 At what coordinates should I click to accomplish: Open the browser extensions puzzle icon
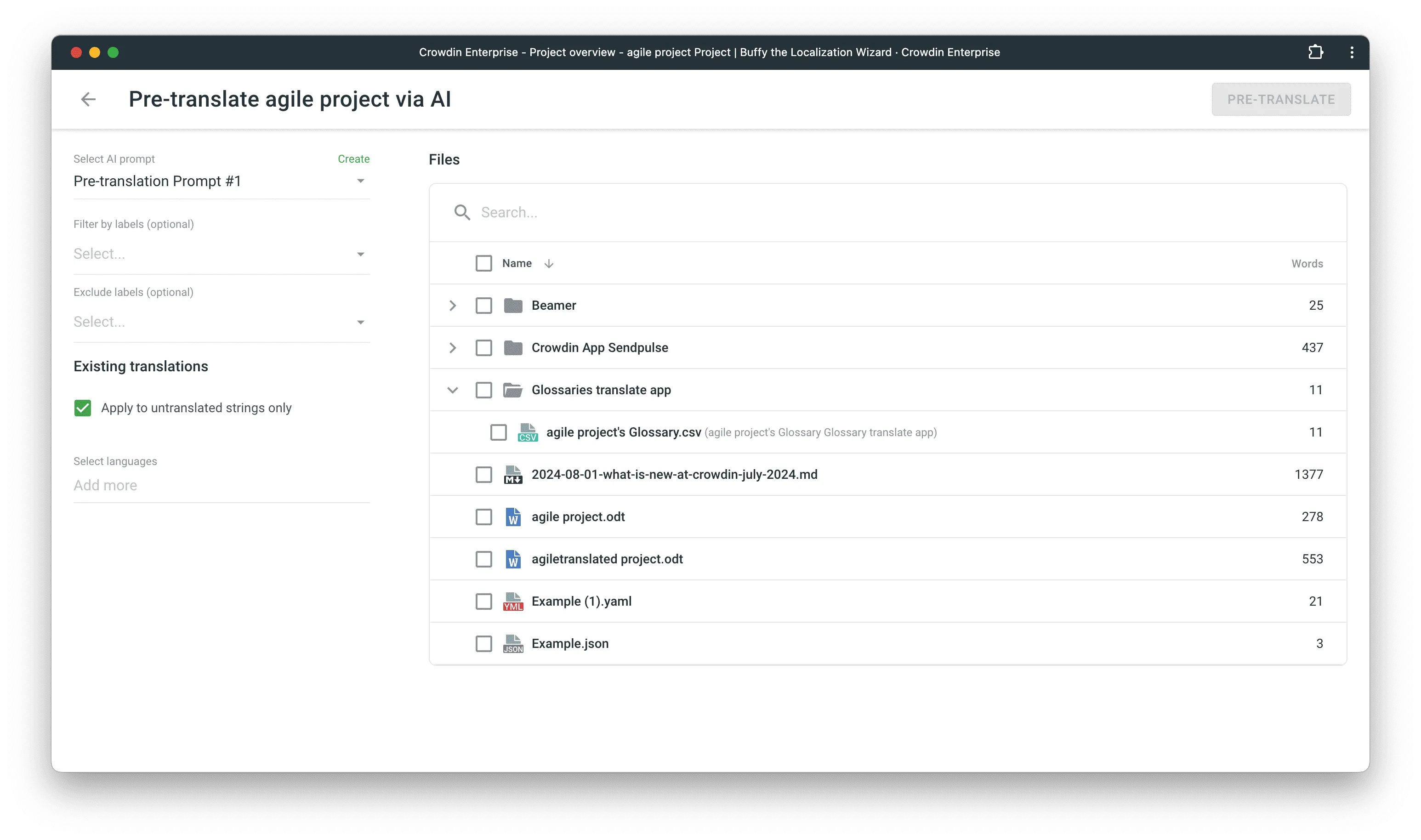tap(1315, 52)
